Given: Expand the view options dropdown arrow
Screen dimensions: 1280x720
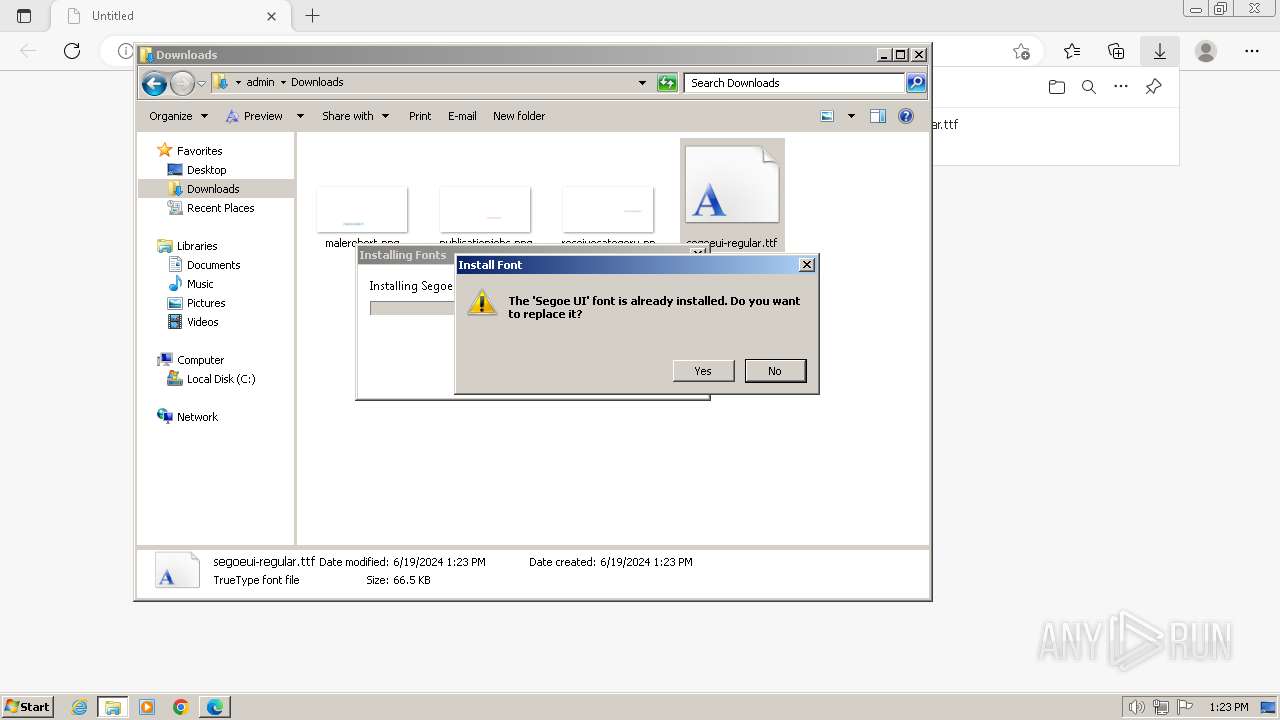Looking at the screenshot, I should (851, 116).
